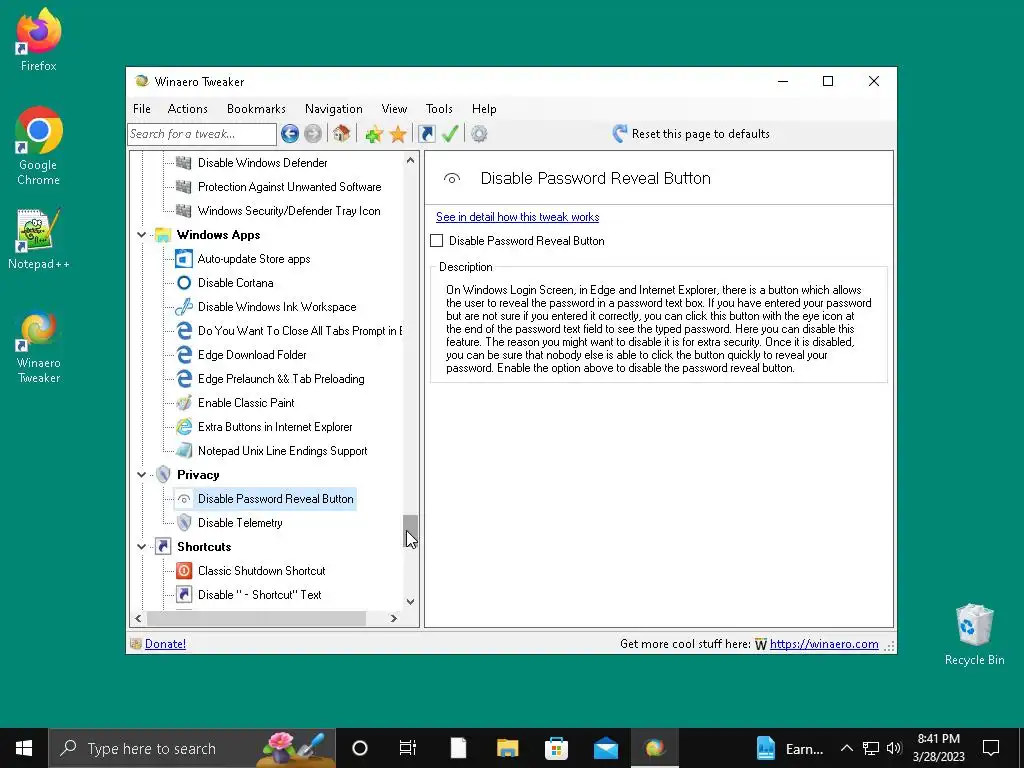Show hidden icons in system tray
Viewport: 1024px width, 768px height.
click(x=846, y=748)
